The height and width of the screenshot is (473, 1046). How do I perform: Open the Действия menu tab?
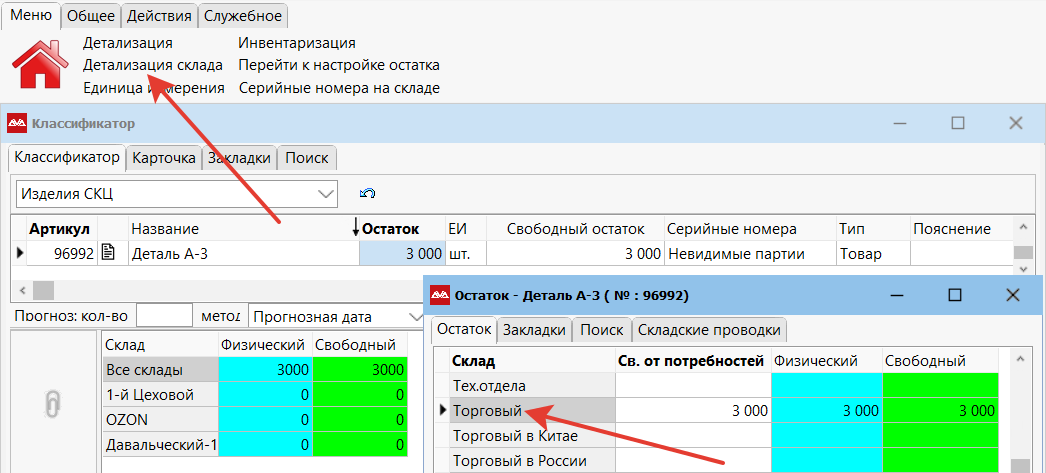(159, 15)
